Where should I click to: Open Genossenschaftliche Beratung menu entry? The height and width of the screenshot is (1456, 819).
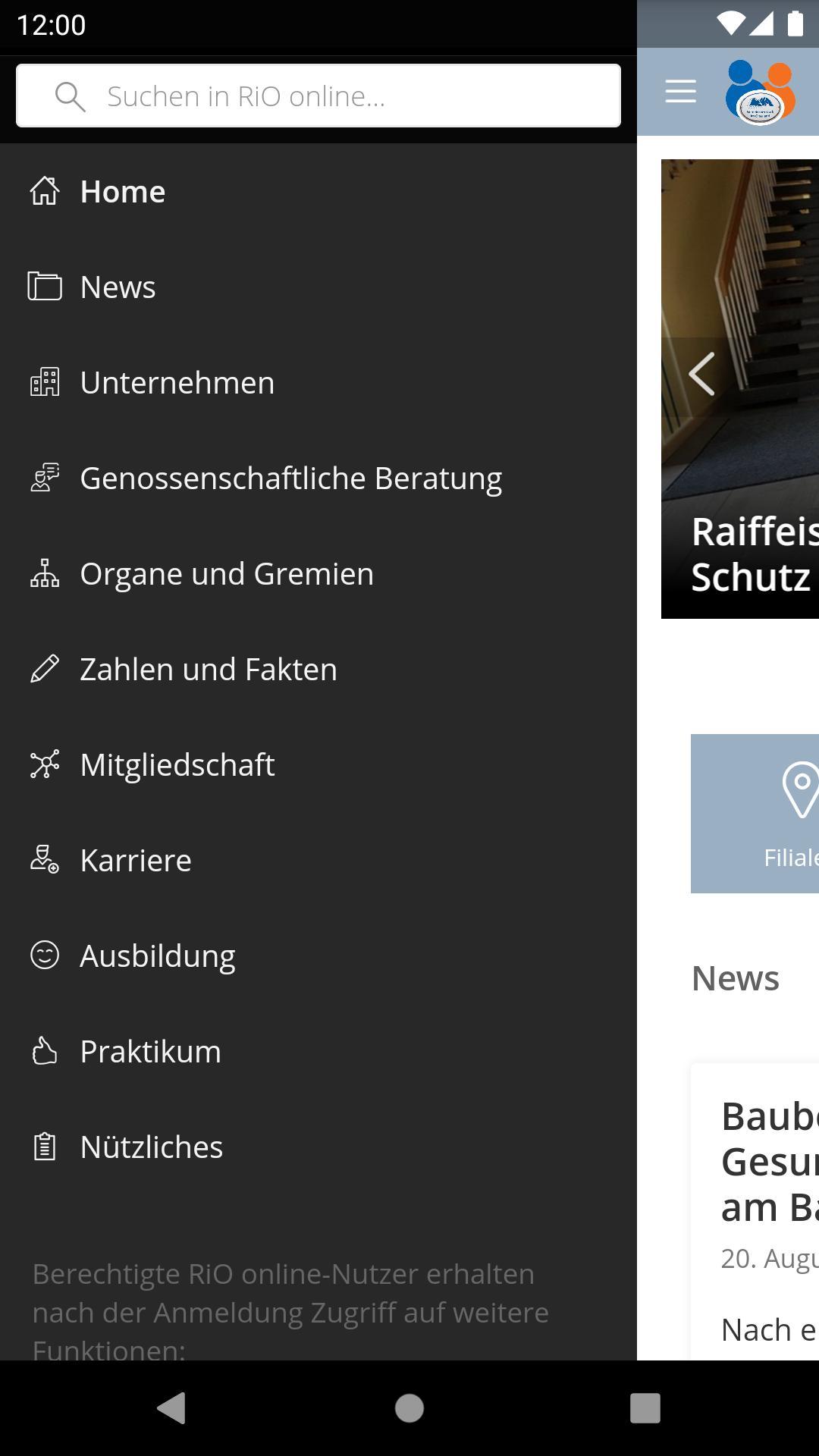click(290, 479)
